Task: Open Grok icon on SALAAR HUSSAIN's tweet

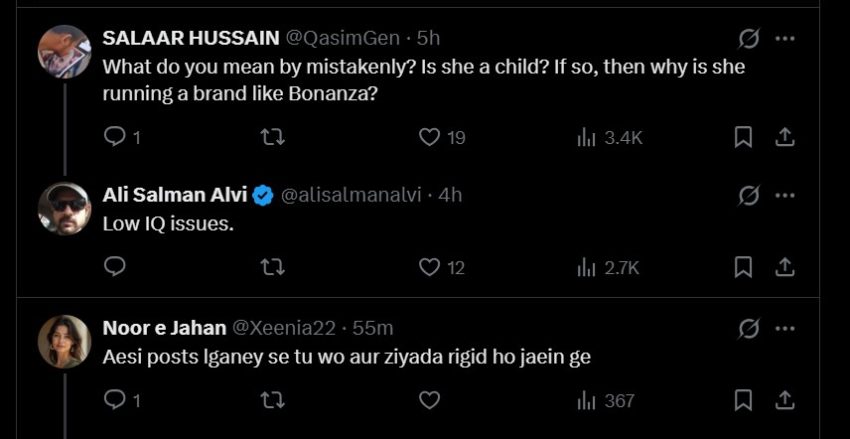Action: 747,38
